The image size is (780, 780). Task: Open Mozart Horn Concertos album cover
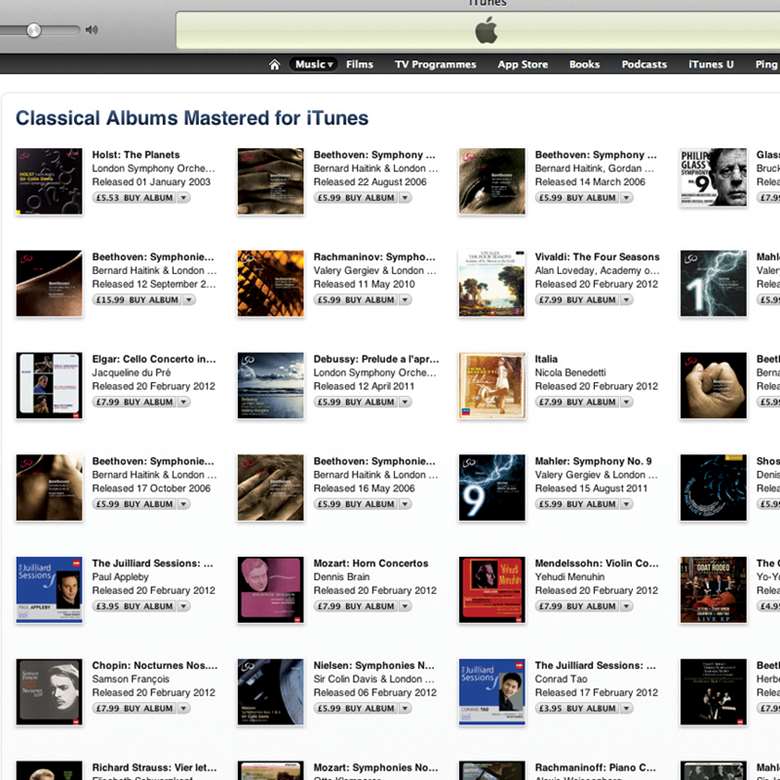270,590
